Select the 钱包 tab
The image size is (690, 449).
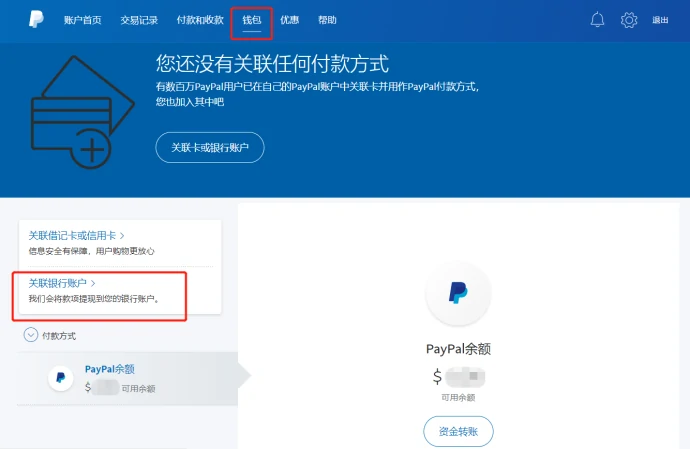252,20
